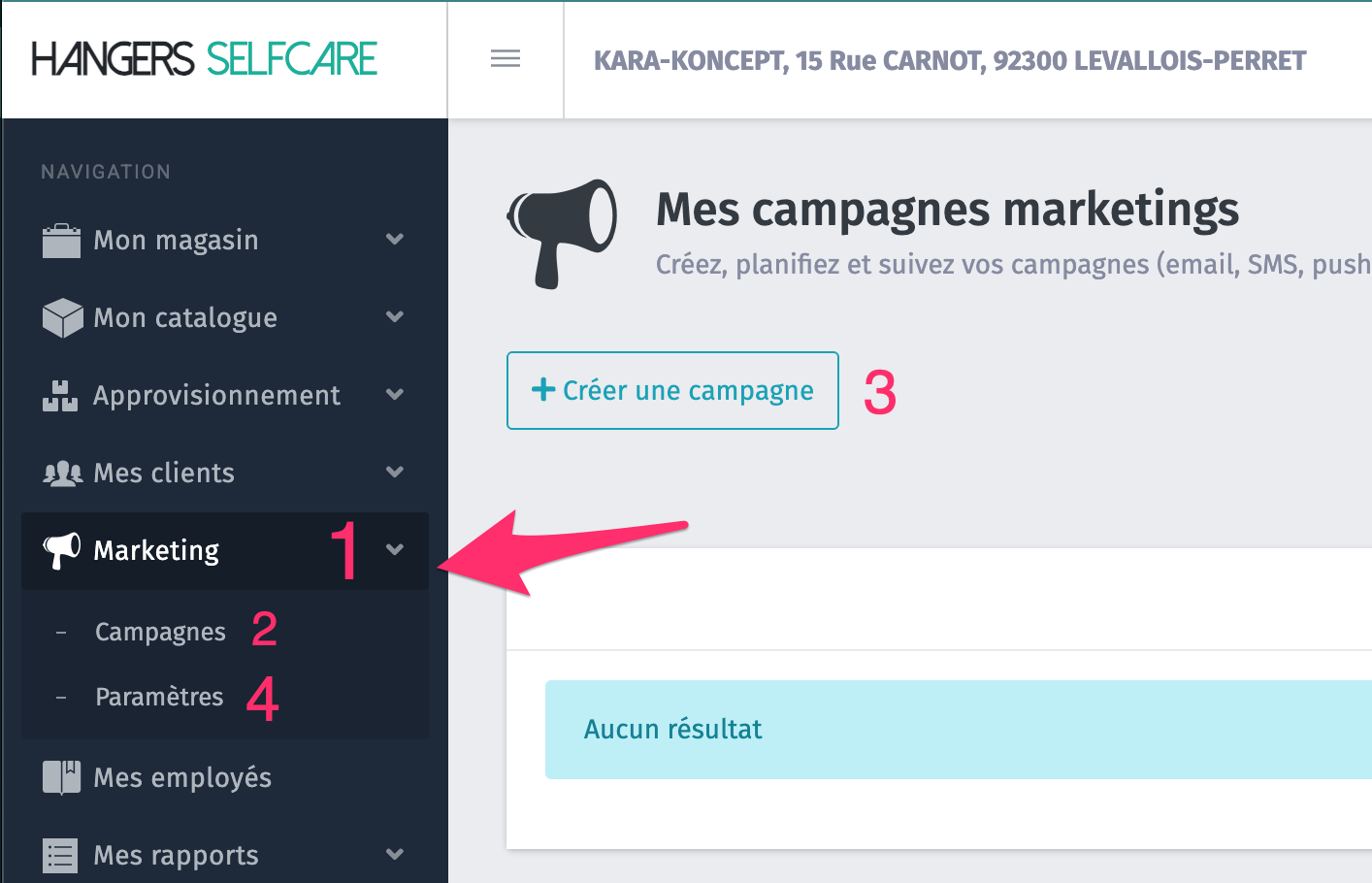Image resolution: width=1372 pixels, height=883 pixels.
Task: Click the Mes clients people icon
Action: click(x=62, y=474)
